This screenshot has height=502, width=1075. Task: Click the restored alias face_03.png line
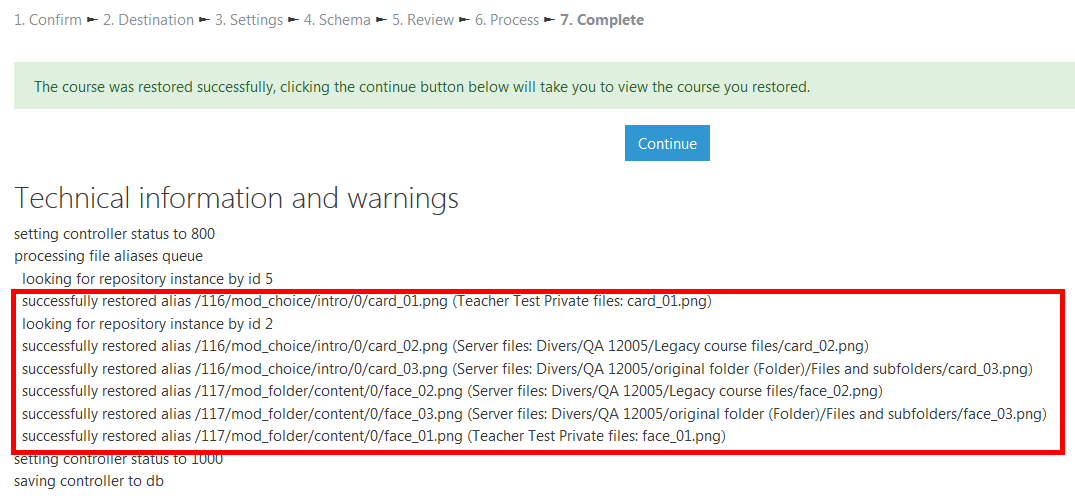tap(533, 414)
